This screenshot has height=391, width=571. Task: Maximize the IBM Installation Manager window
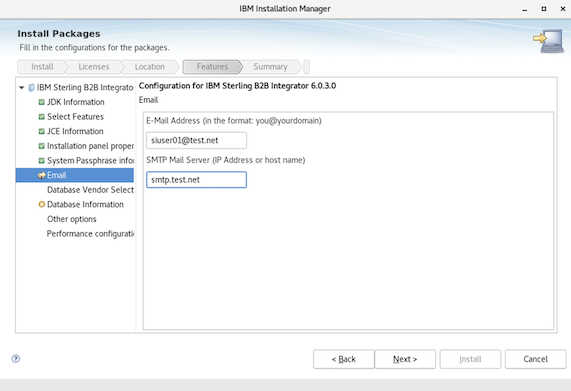544,9
